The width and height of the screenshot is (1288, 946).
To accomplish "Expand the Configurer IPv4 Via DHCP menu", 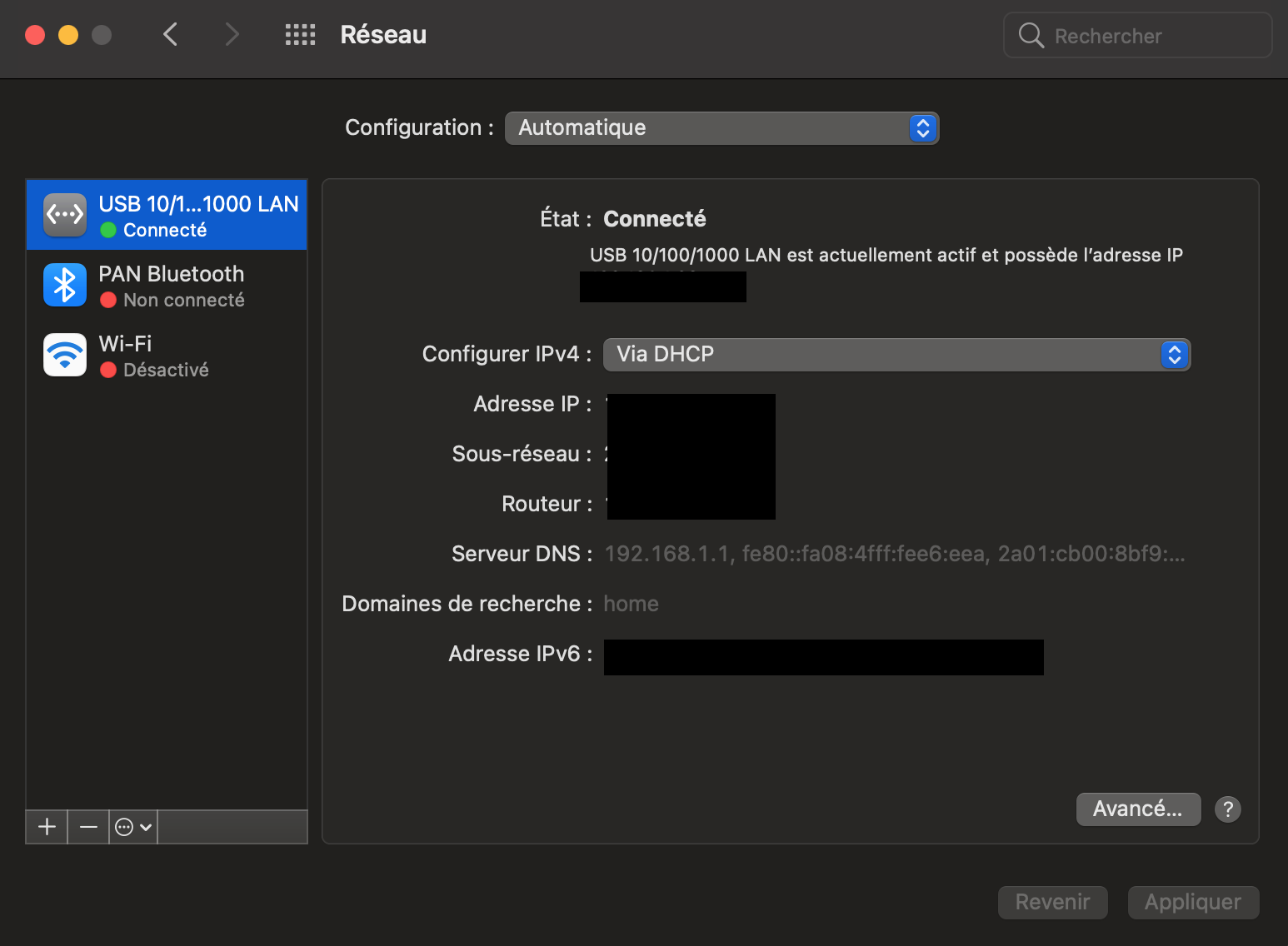I will coord(896,355).
